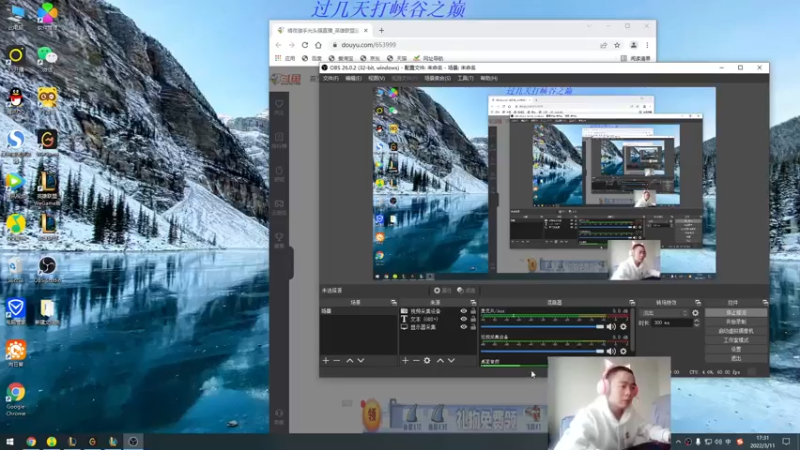The image size is (800, 450).
Task: Switch to OBS in taskbar
Action: click(x=133, y=441)
